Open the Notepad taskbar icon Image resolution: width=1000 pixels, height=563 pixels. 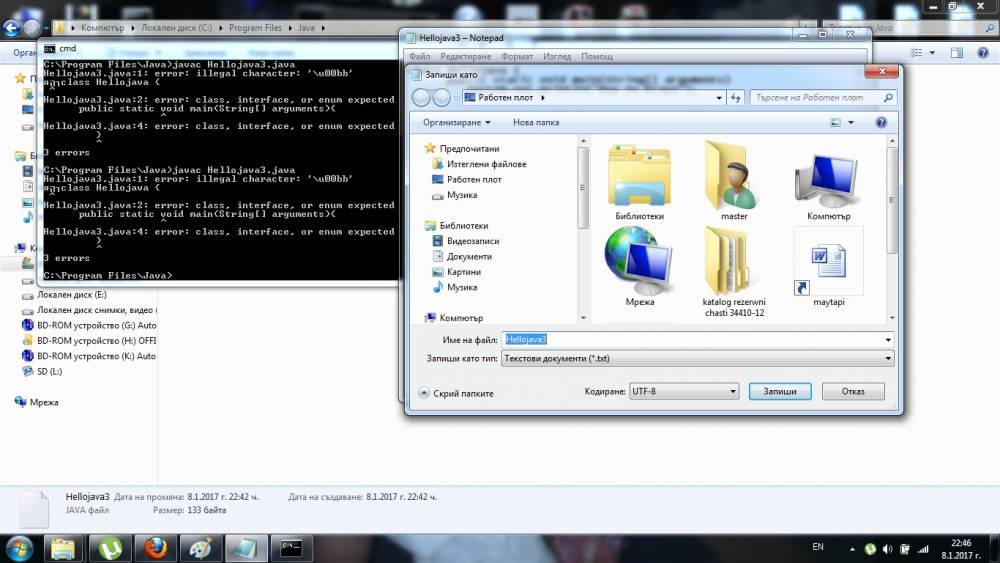[x=246, y=548]
